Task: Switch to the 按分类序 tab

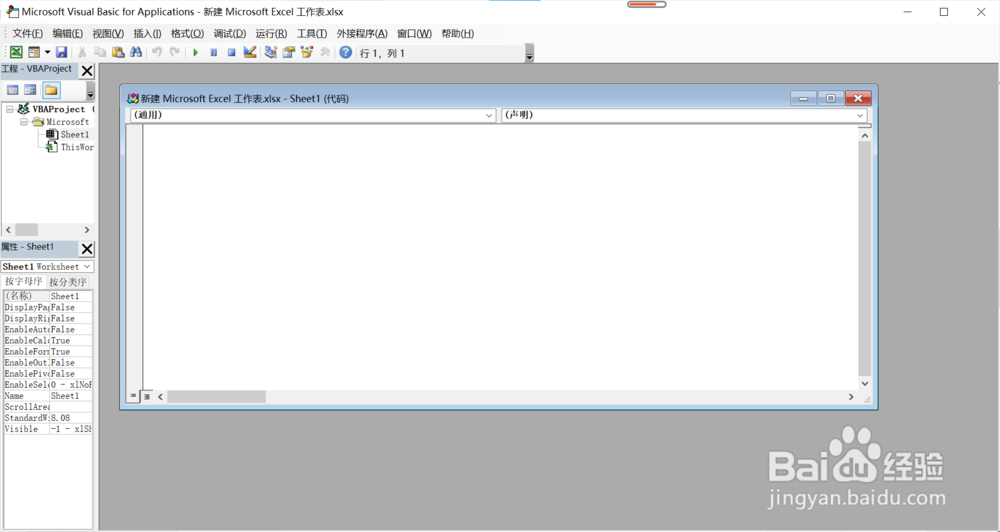Action: 68,281
